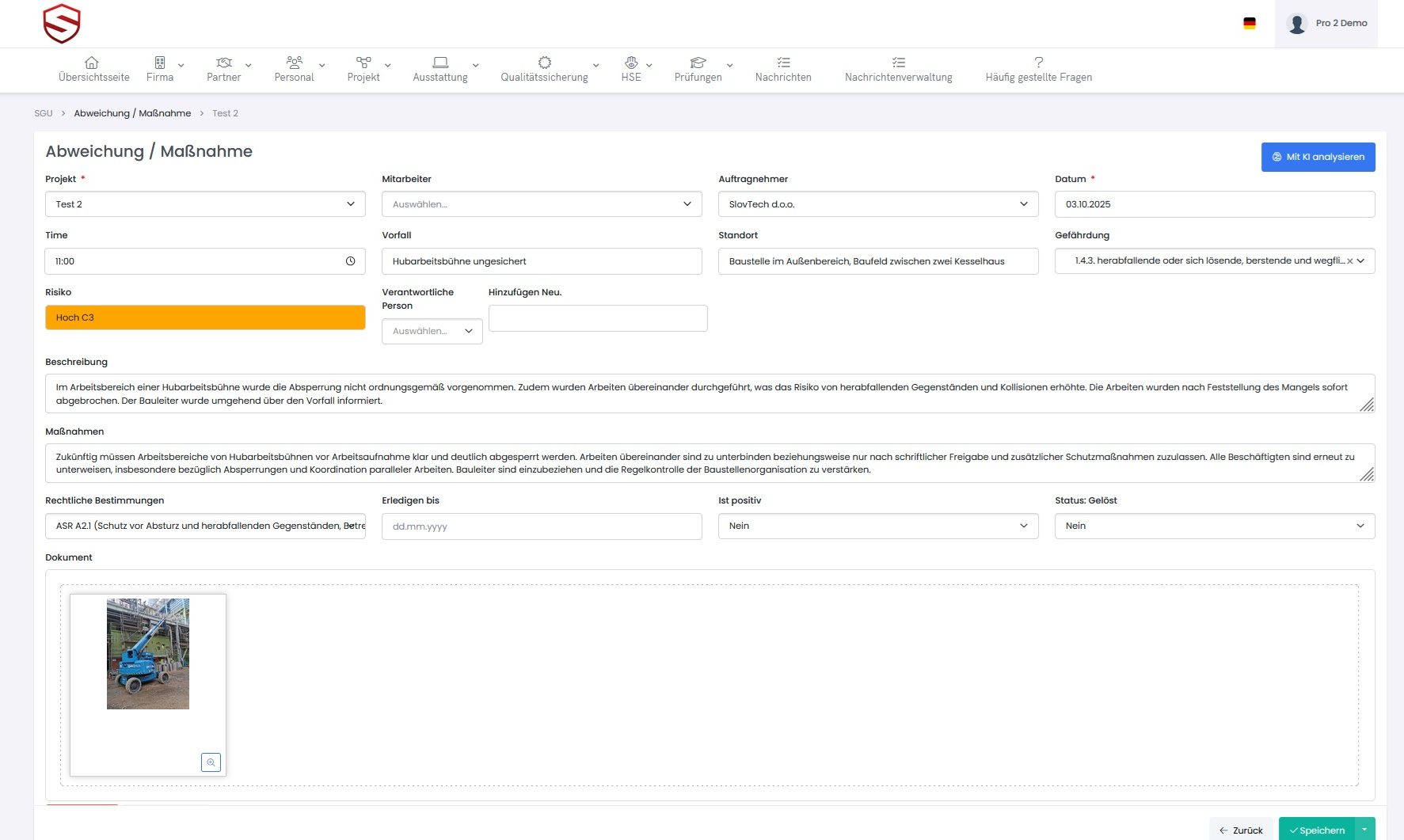
Task: Click the shield logo in the header
Action: coord(62,24)
